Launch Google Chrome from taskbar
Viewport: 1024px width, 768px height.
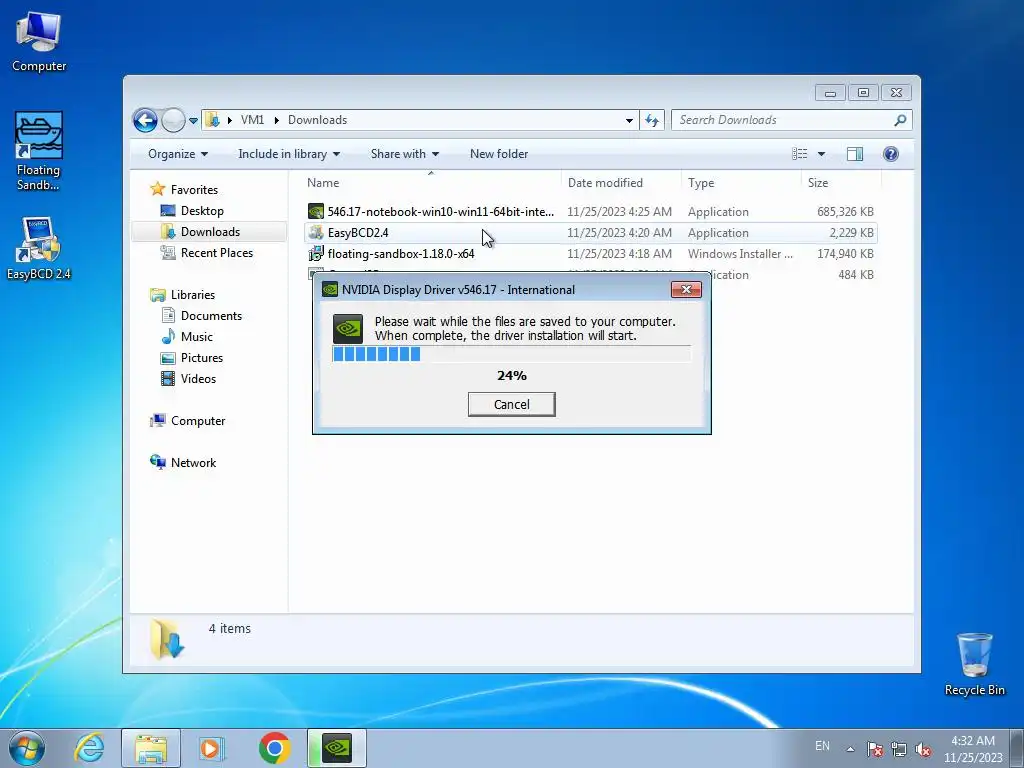pyautogui.click(x=274, y=748)
